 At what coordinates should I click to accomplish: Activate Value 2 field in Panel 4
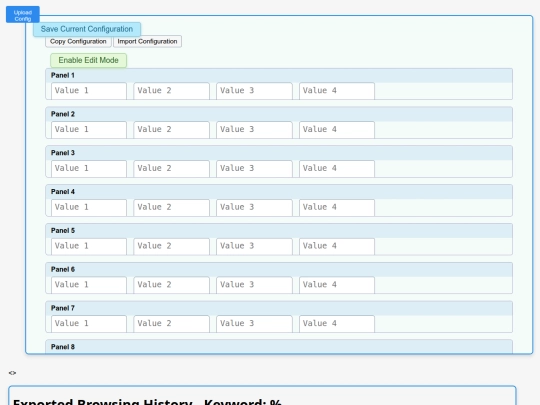[x=172, y=208]
